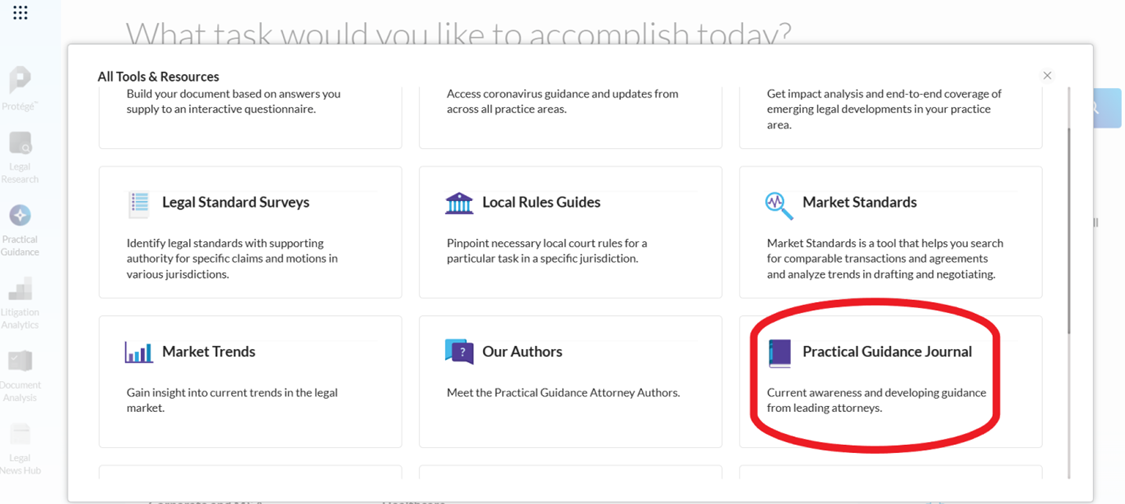Open the app launcher grid icon
This screenshot has width=1125, height=504.
(x=20, y=12)
